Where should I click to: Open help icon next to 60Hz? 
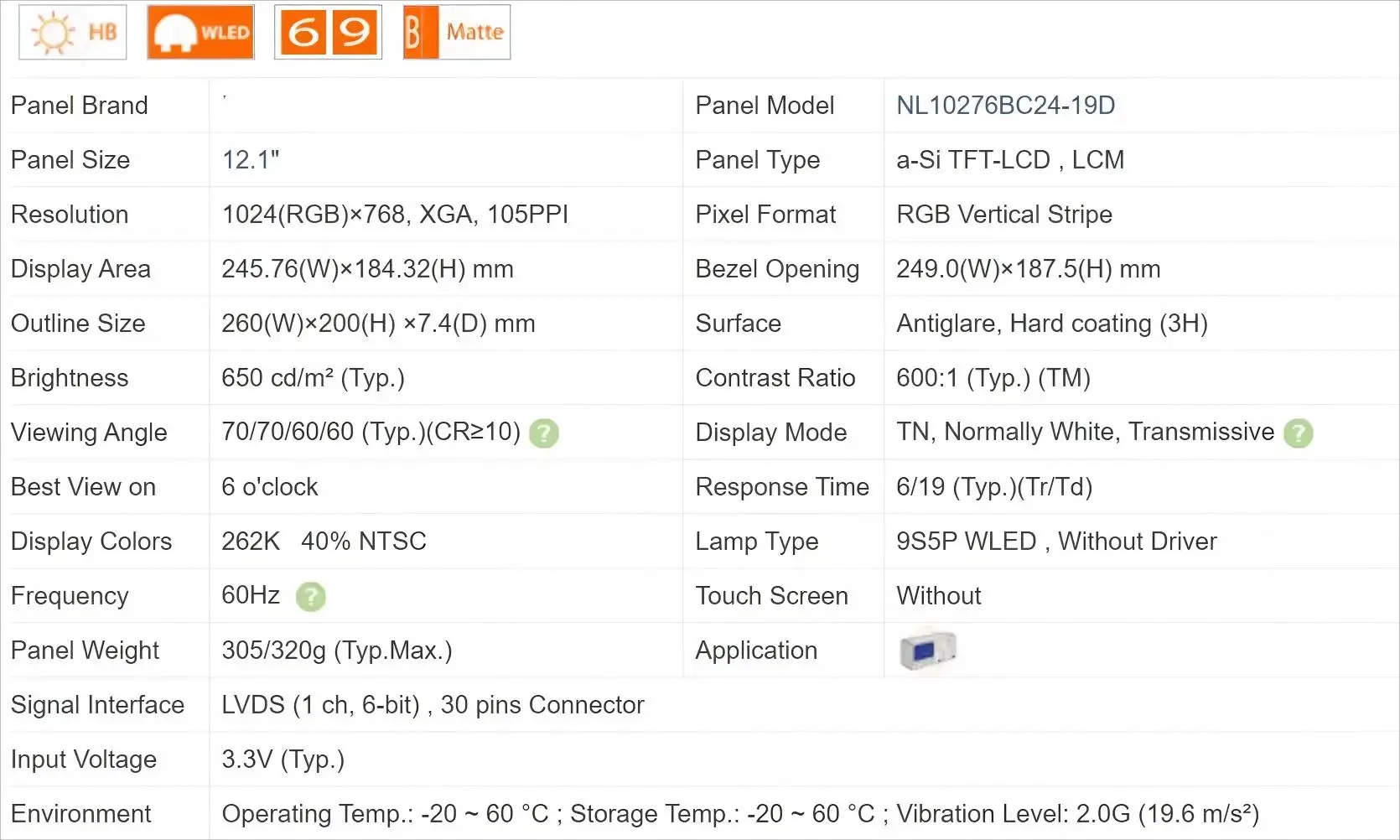click(x=310, y=597)
